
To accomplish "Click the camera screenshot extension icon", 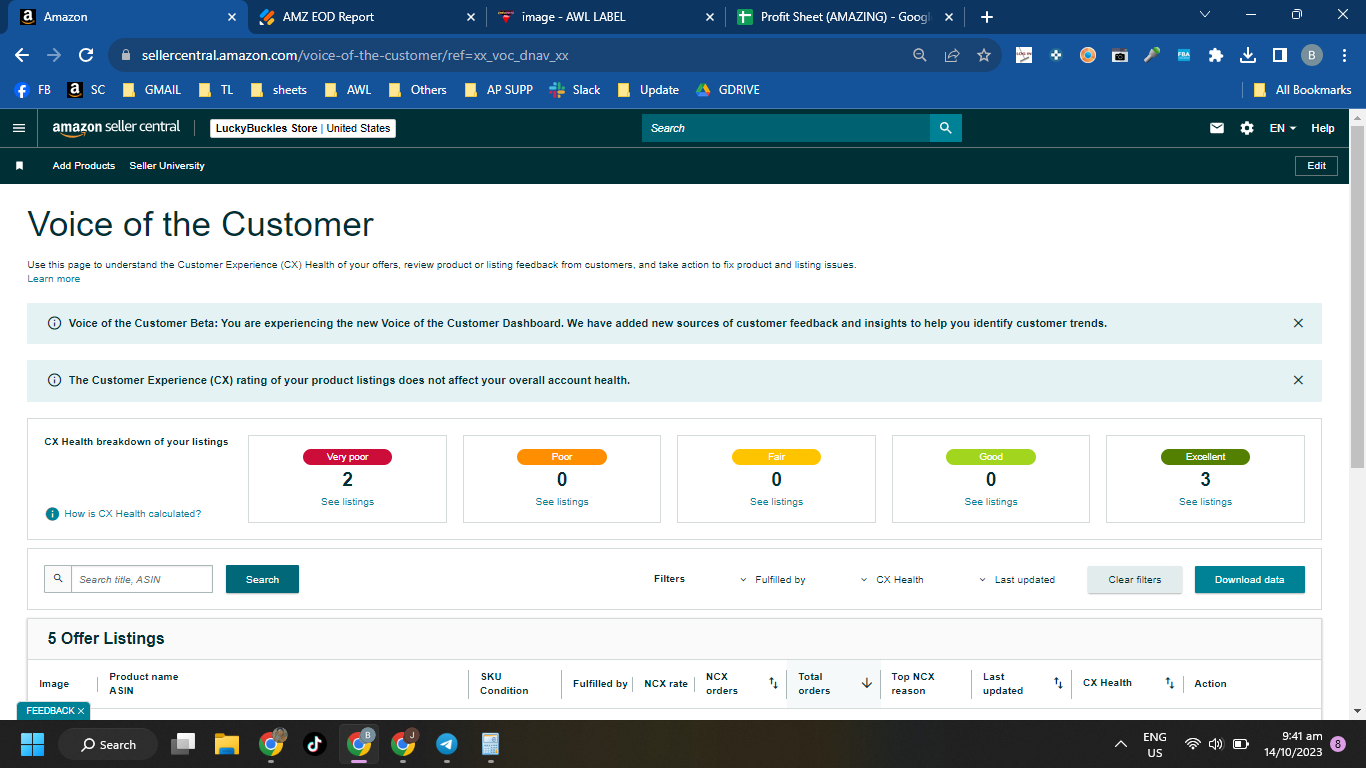I will click(1120, 55).
